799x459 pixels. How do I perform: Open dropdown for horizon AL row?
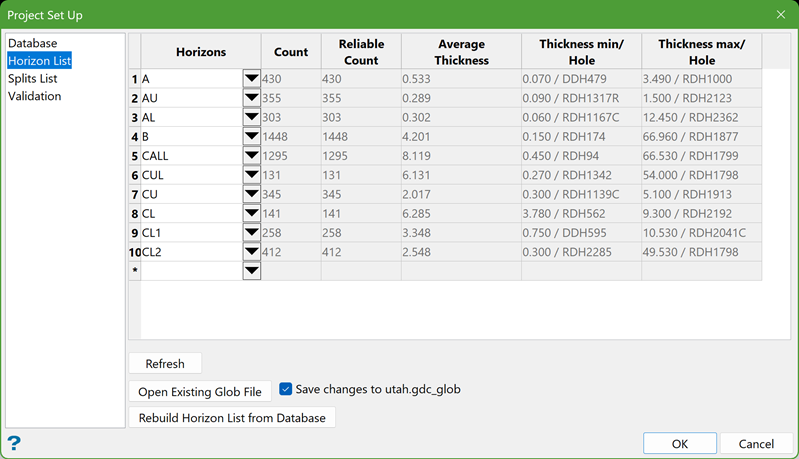[252, 117]
